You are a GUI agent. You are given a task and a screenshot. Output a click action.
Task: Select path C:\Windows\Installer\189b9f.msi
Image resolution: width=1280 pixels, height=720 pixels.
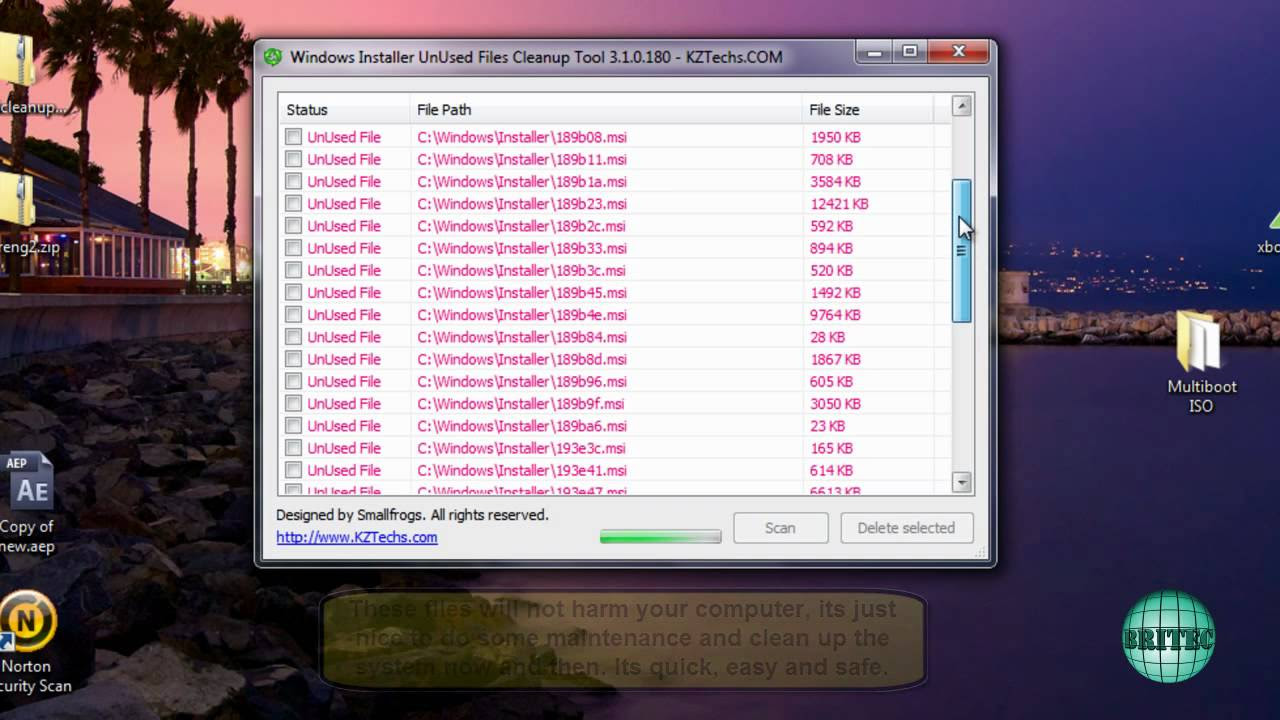[521, 403]
